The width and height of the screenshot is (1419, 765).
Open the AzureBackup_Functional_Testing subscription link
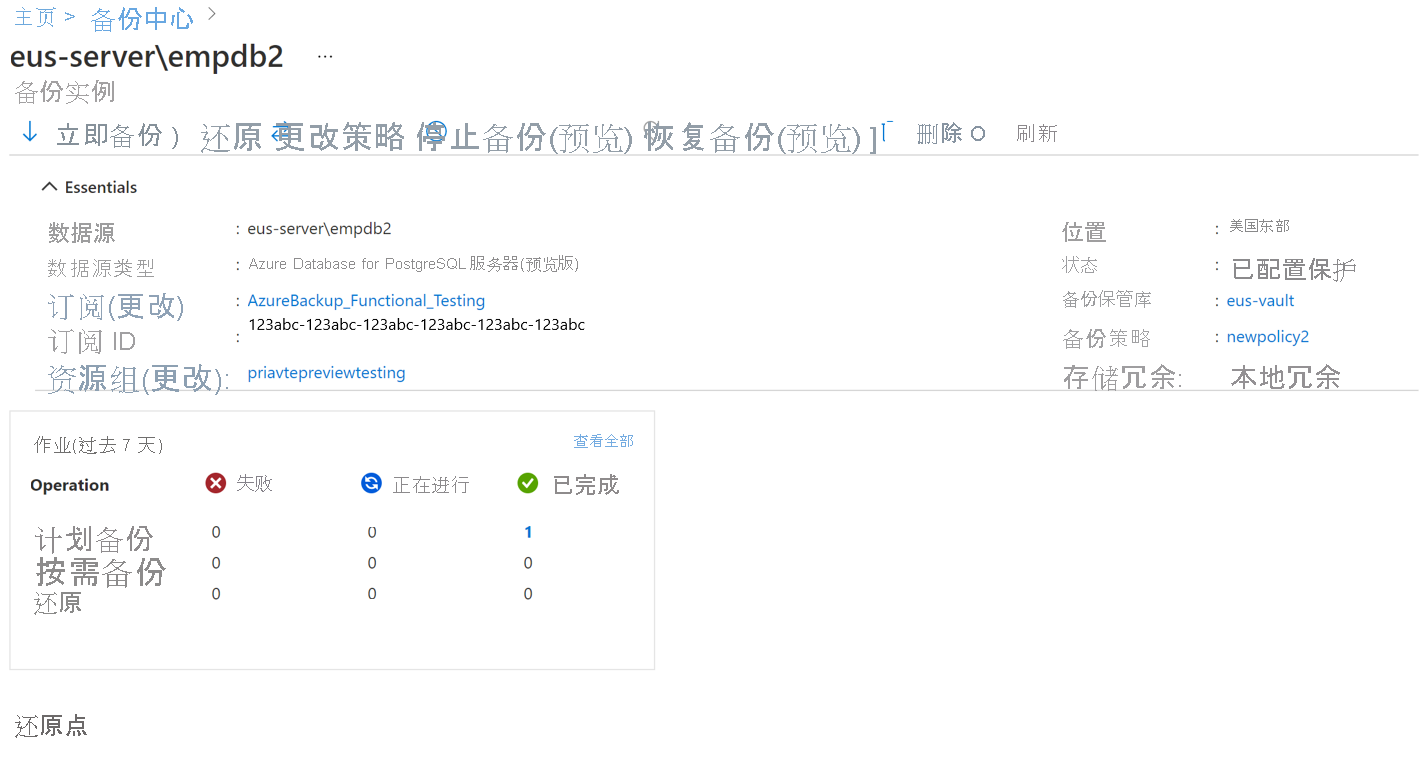(x=366, y=300)
